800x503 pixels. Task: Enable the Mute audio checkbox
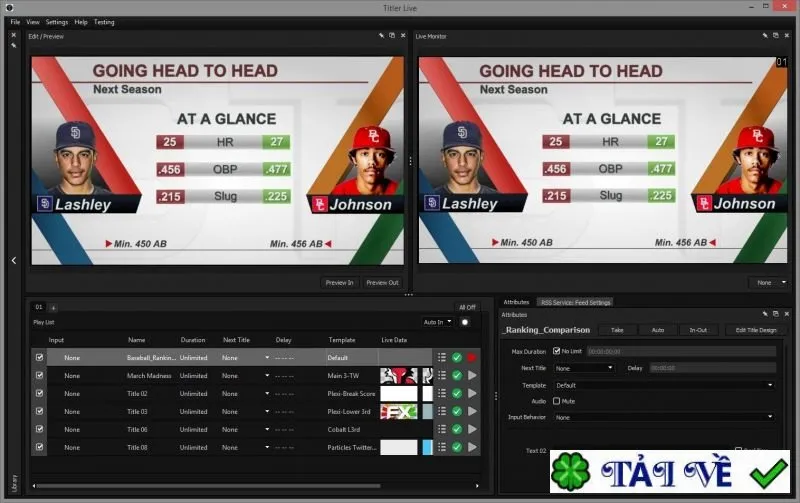557,401
